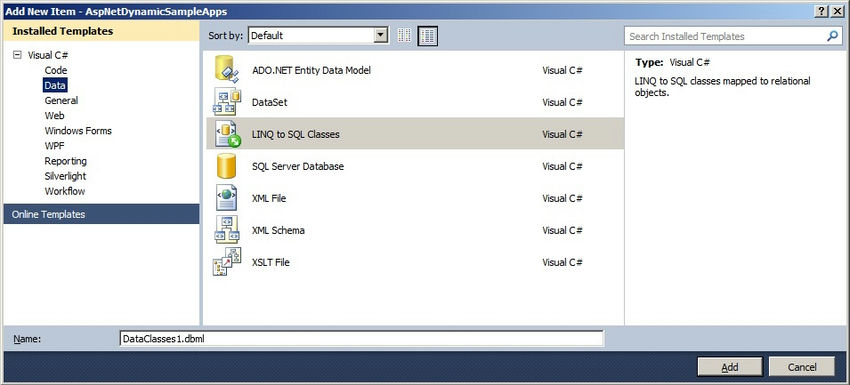Select the SQL Server Database name
Screen dimensions: 850x385
pyautogui.click(x=298, y=166)
